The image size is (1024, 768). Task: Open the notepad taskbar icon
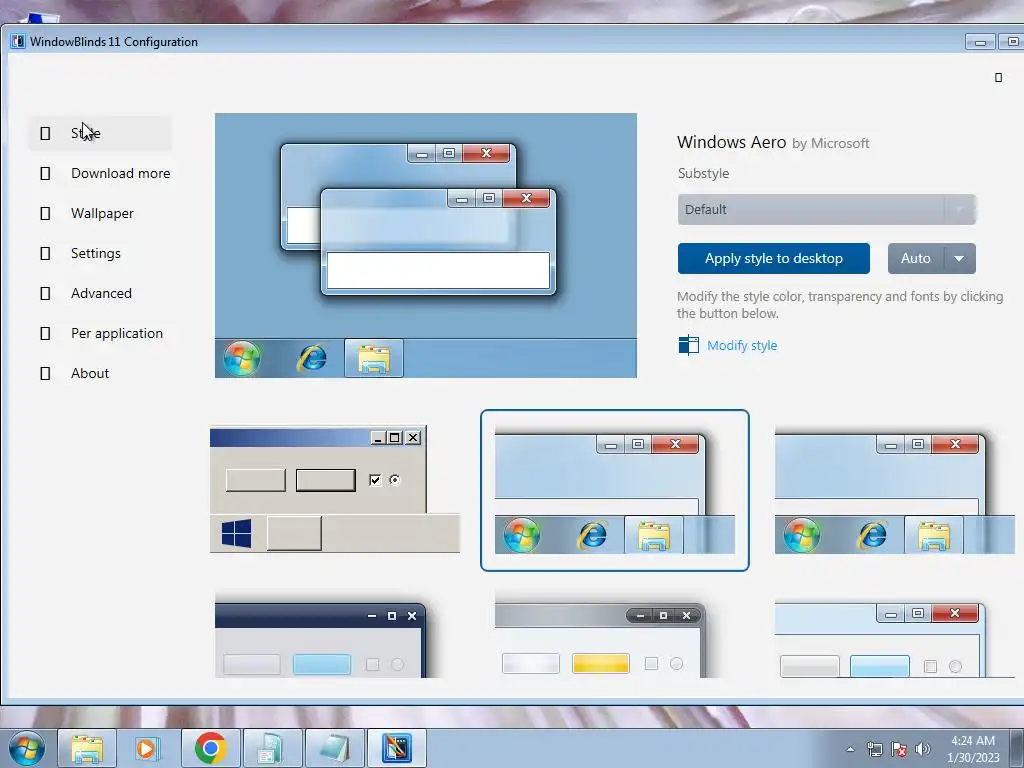(334, 748)
